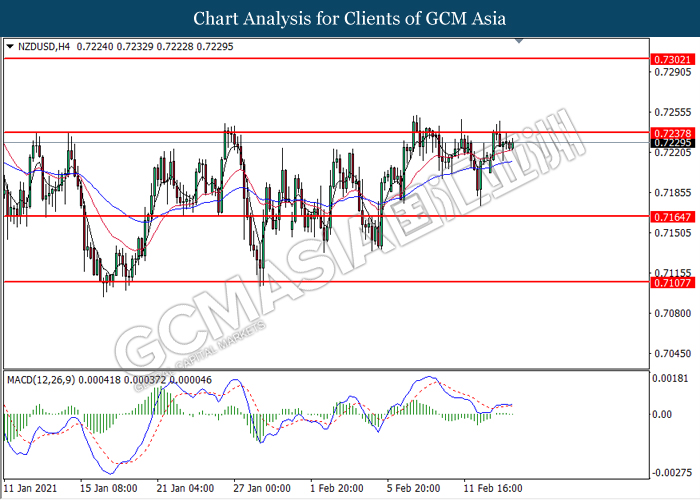Image resolution: width=700 pixels, height=500 pixels.
Task: Click the chart title 'Chart Analysis for Clients of GCM Asia'
Action: point(349,18)
